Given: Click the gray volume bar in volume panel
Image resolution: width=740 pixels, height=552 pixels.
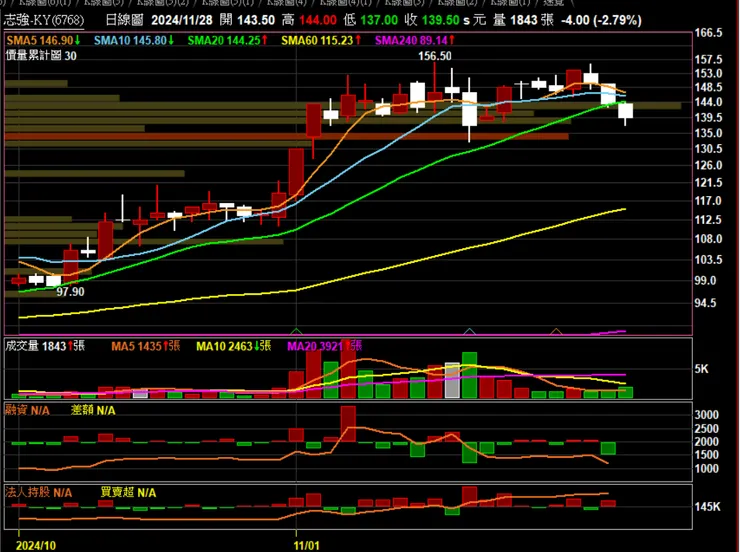Looking at the screenshot, I should point(452,380).
